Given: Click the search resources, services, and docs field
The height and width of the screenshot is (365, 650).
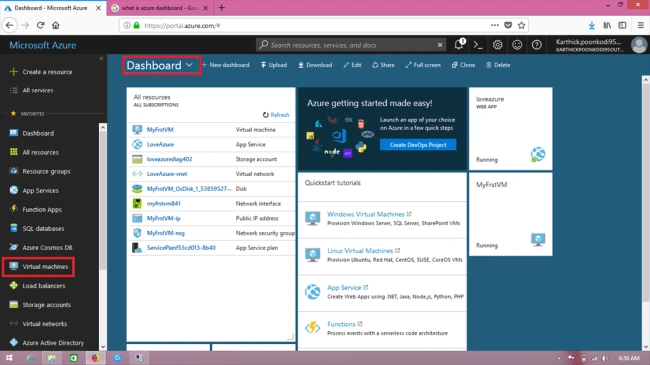Looking at the screenshot, I should coord(350,45).
